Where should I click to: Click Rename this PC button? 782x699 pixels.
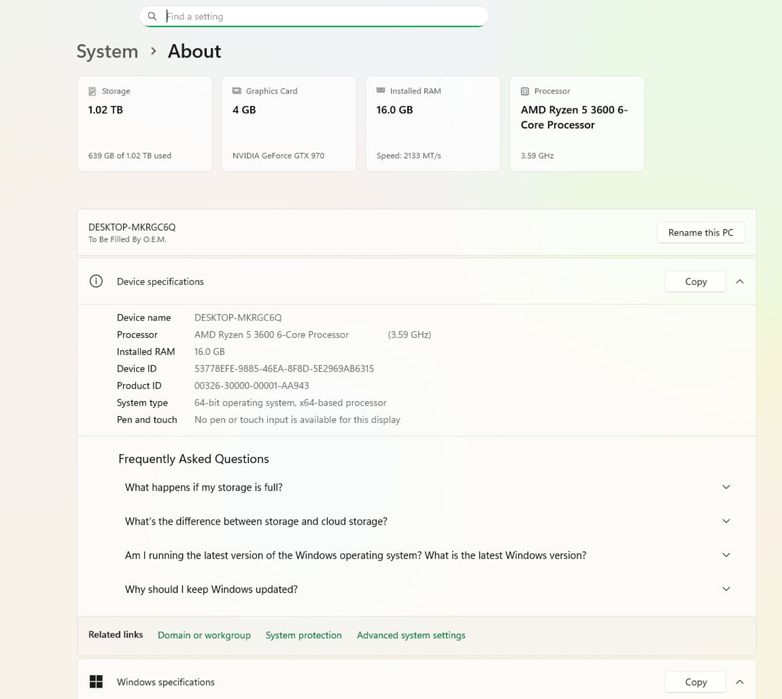click(x=701, y=233)
